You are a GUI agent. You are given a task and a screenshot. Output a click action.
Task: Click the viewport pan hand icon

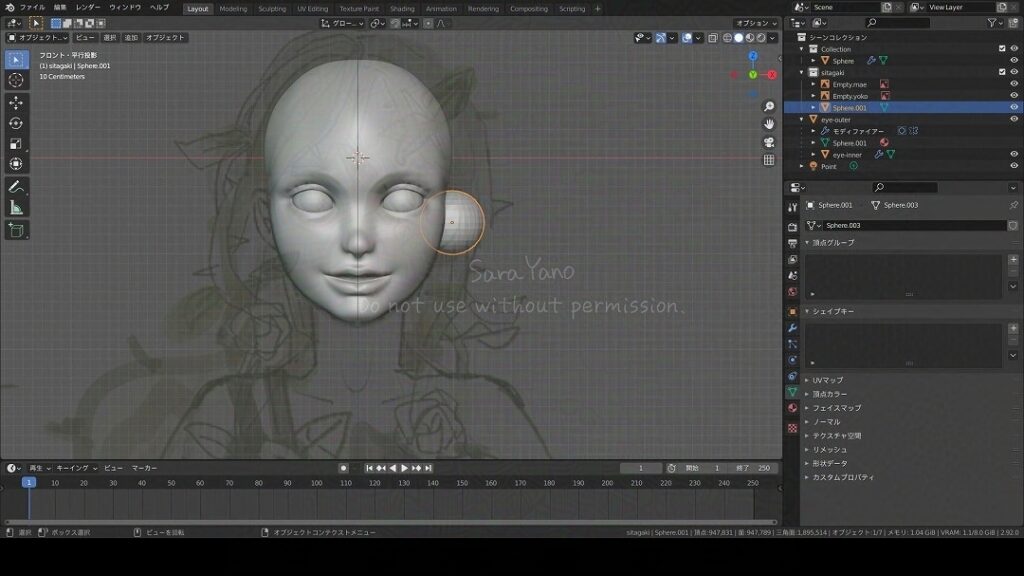tap(769, 124)
